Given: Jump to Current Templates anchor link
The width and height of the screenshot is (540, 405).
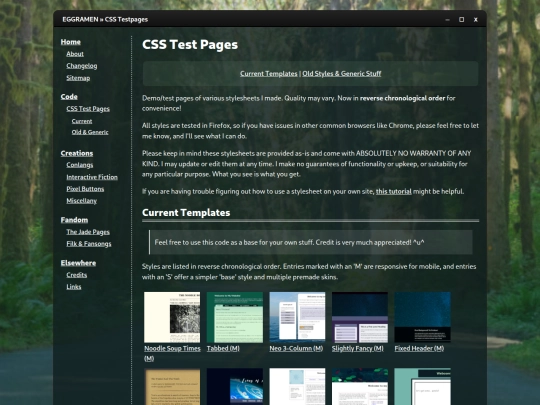Looking at the screenshot, I should 269,74.
